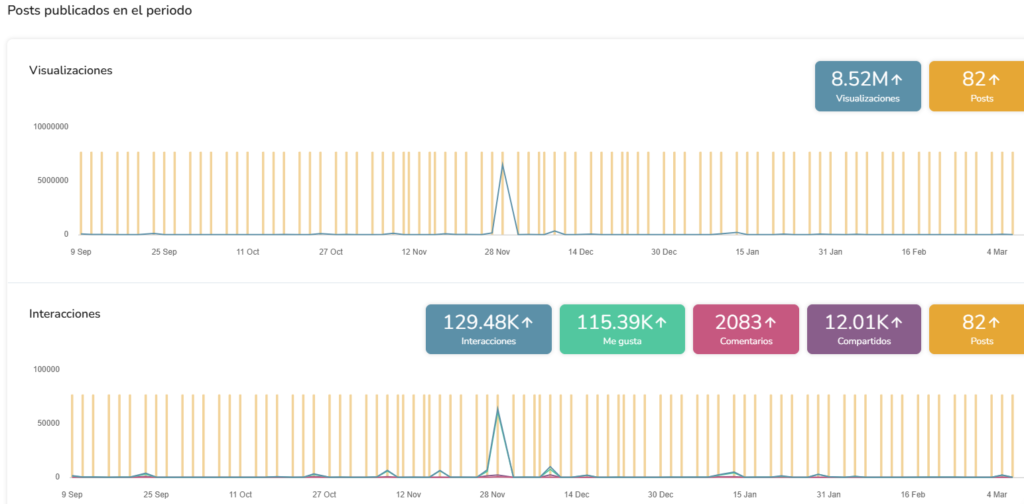Select the up arrow beside 115.39K
The height and width of the screenshot is (504, 1024).
(660, 323)
